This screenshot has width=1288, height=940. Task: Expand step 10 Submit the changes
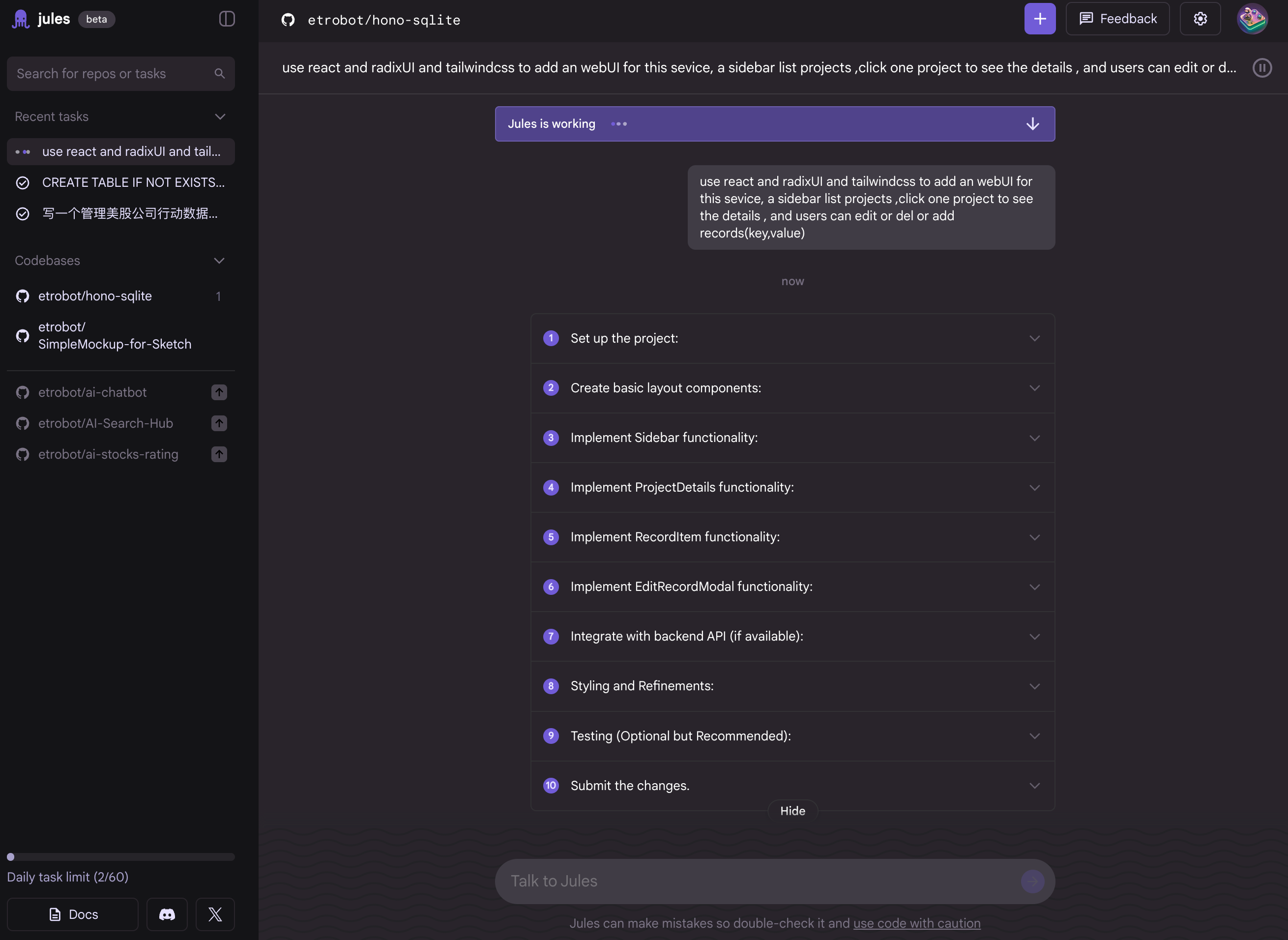(792, 786)
